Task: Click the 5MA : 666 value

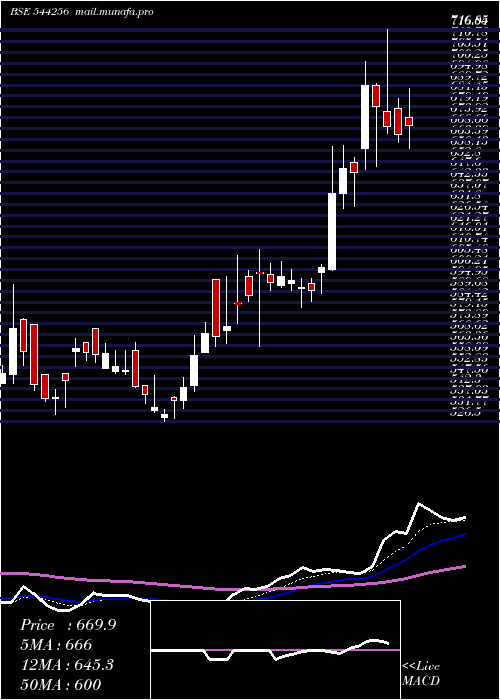Action: (56, 645)
